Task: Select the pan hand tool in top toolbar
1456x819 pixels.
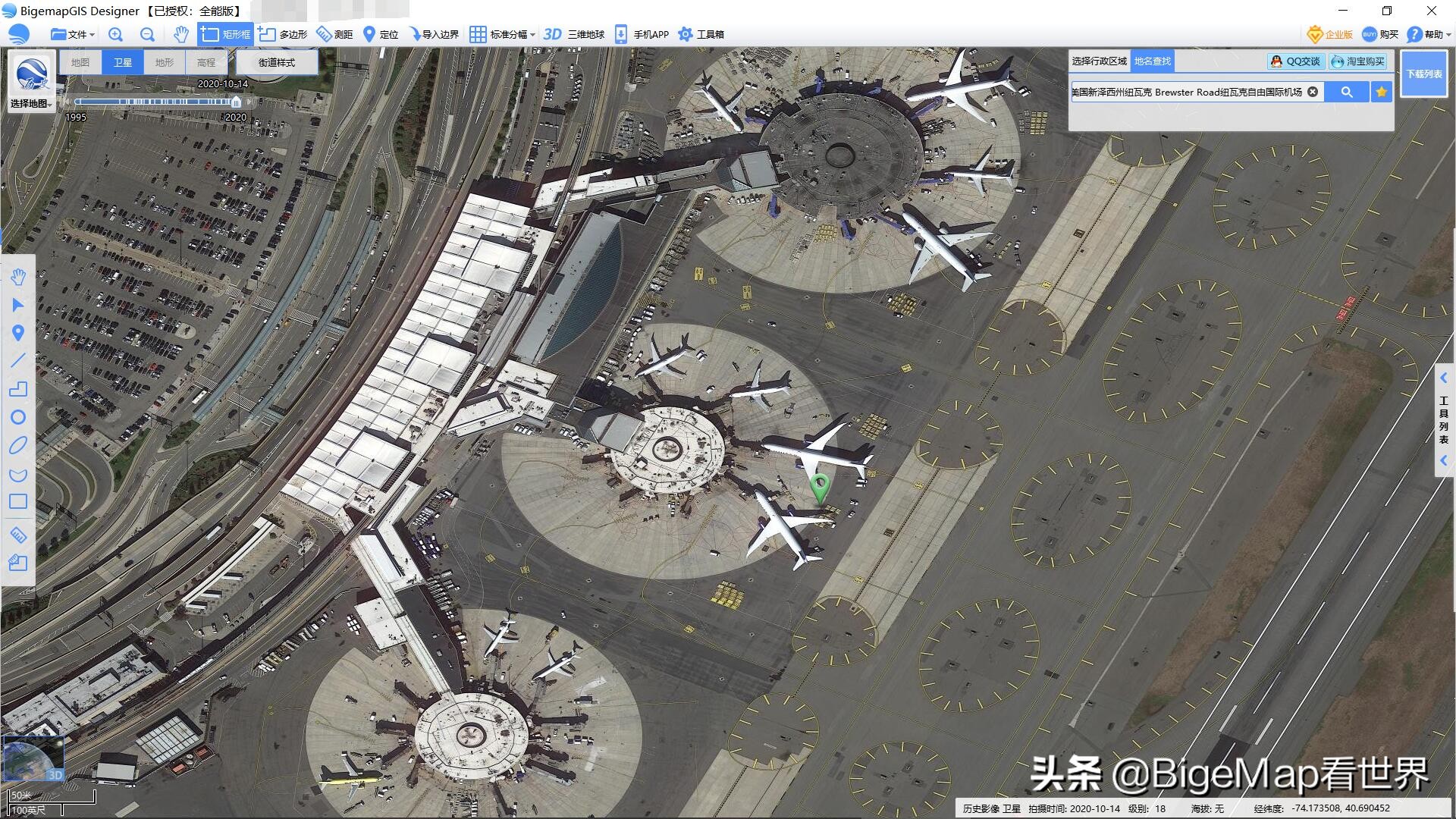Action: coord(180,34)
